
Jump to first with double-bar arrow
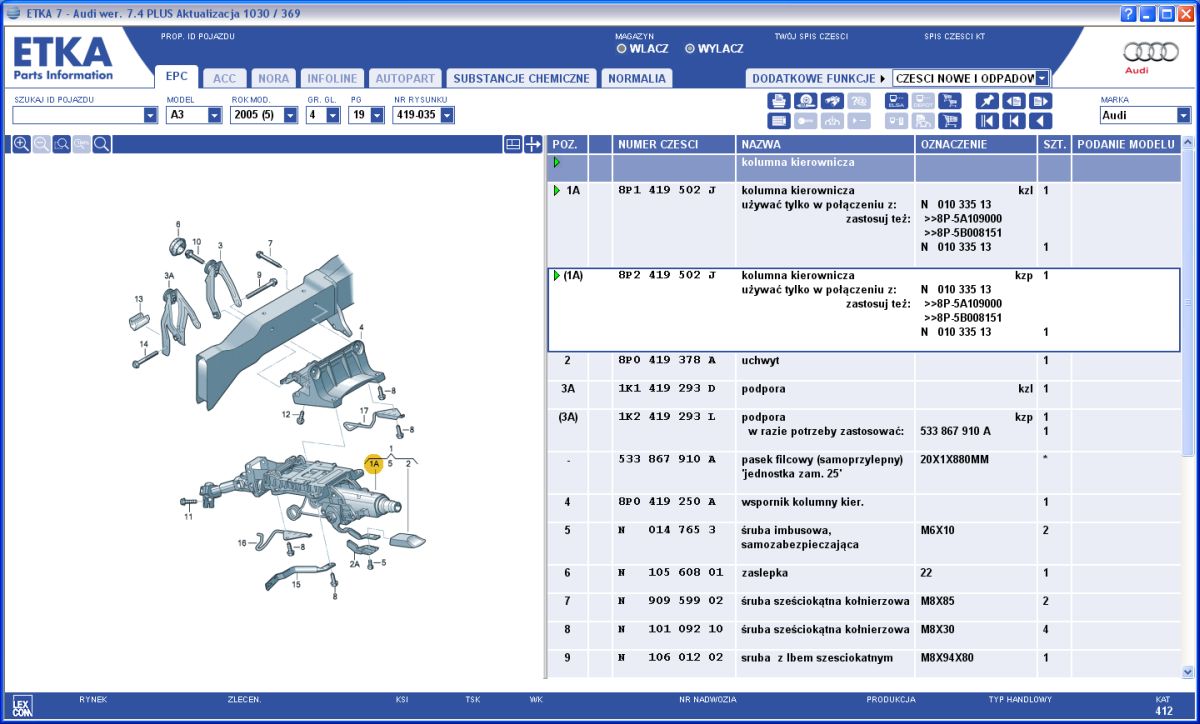click(x=987, y=121)
